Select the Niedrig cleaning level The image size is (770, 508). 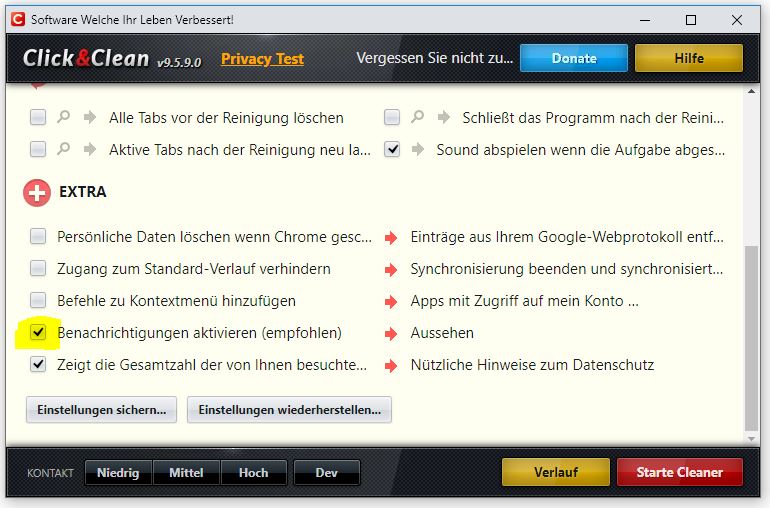pyautogui.click(x=118, y=473)
